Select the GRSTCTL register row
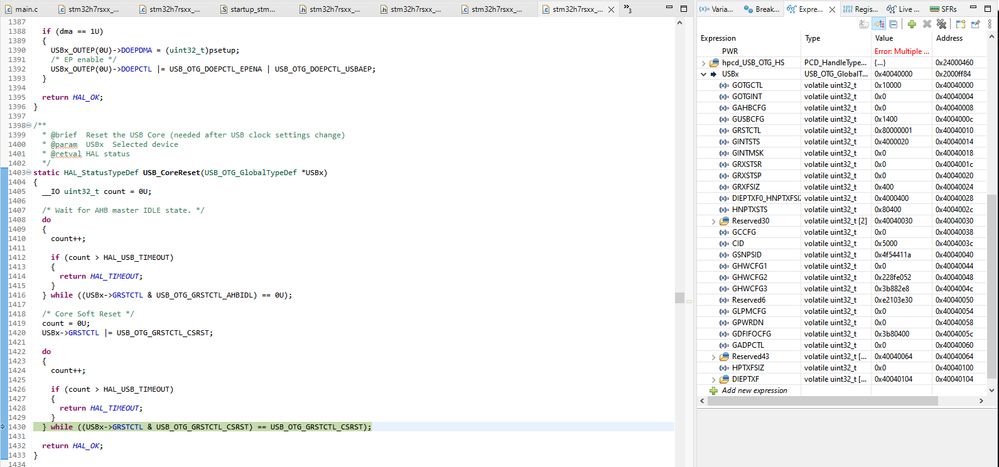The image size is (999, 467). click(x=842, y=131)
